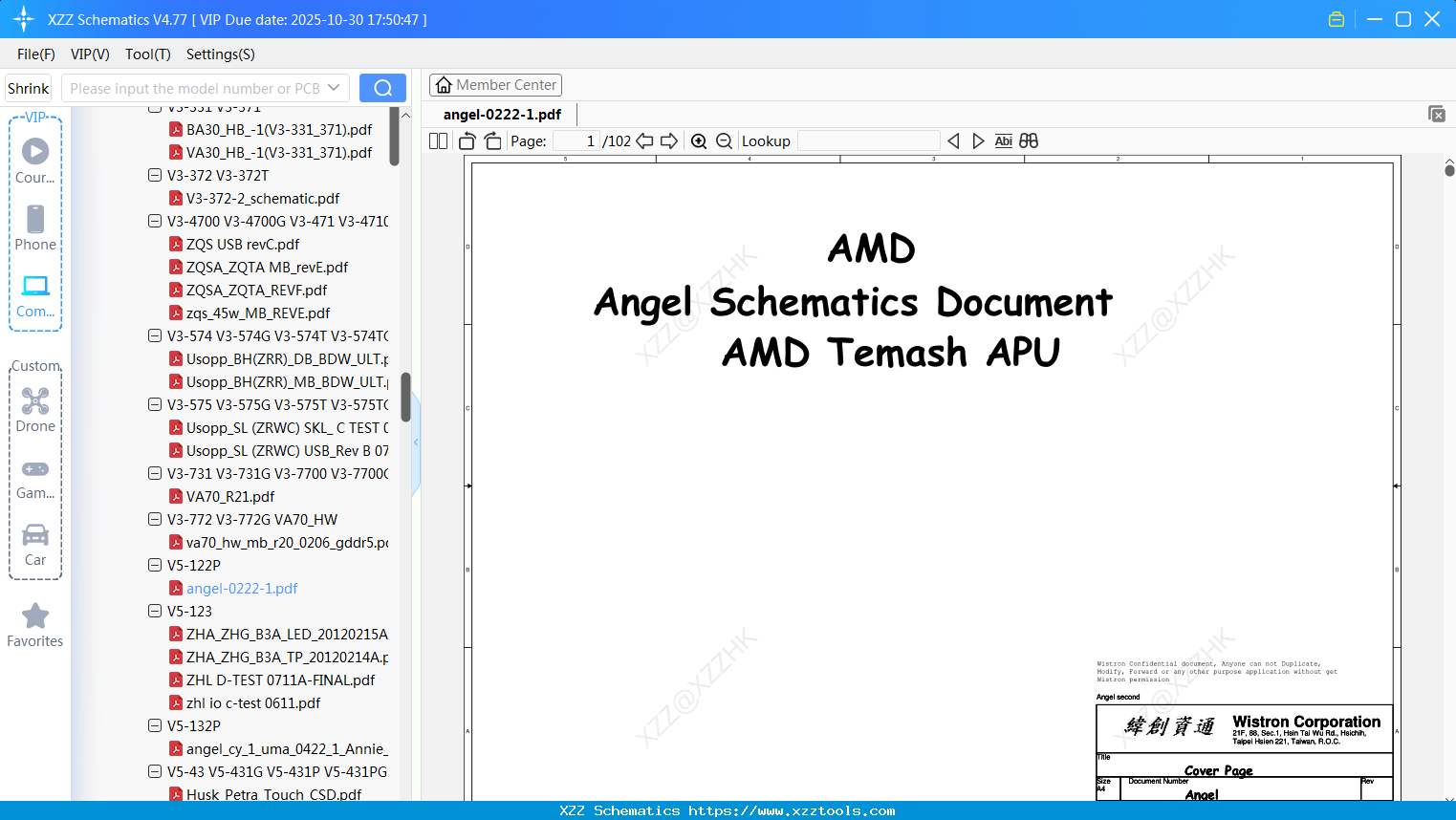1456x820 pixels.
Task: Open the Computer schematics category
Action: [35, 296]
